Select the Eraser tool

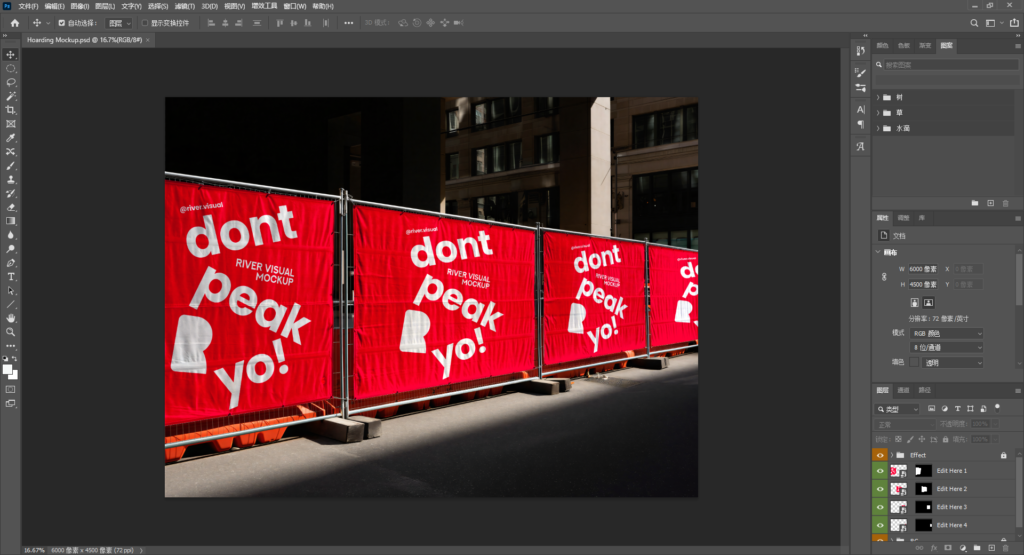[10, 207]
